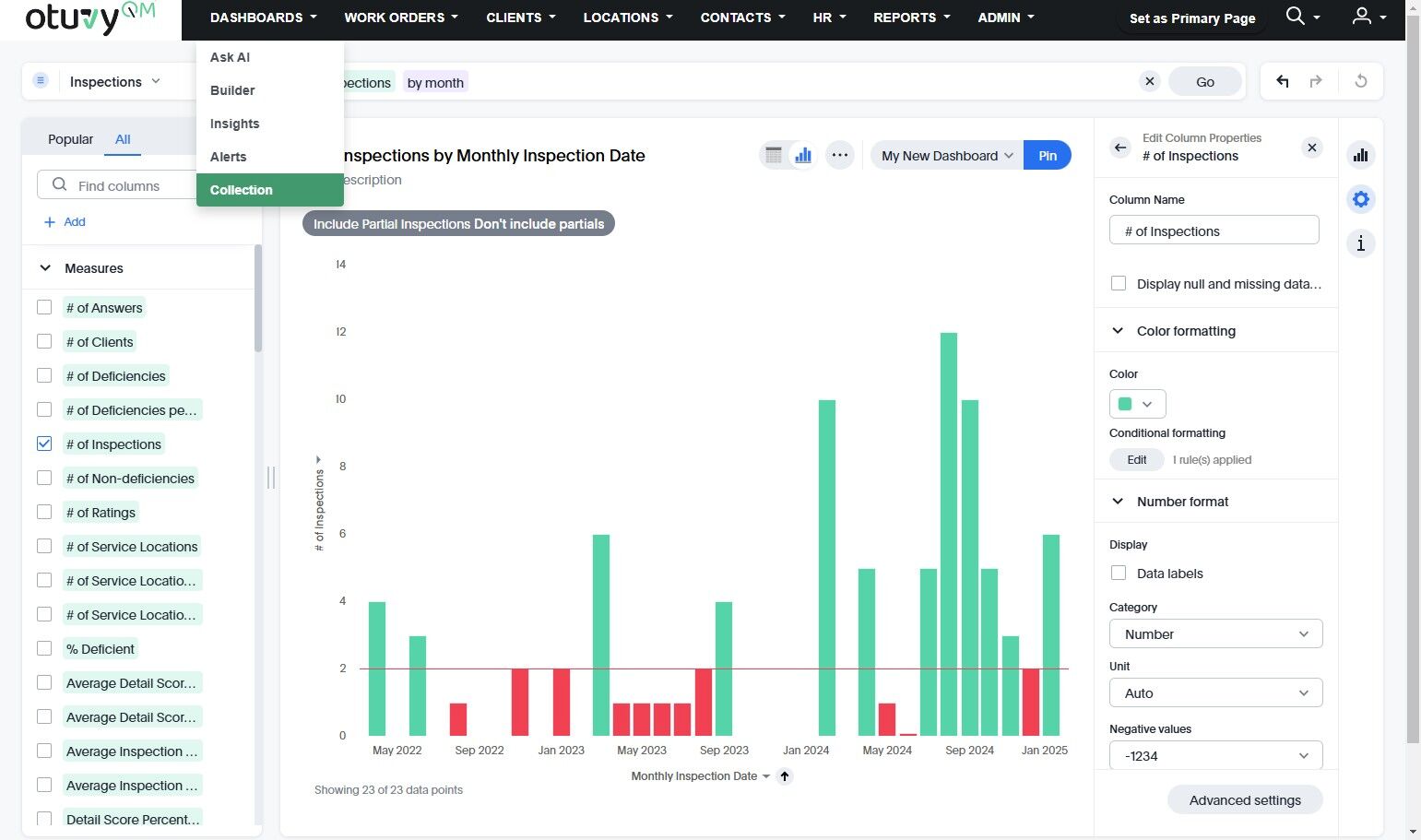Open the My New Dashboard dropdown
1421x840 pixels.
(946, 156)
